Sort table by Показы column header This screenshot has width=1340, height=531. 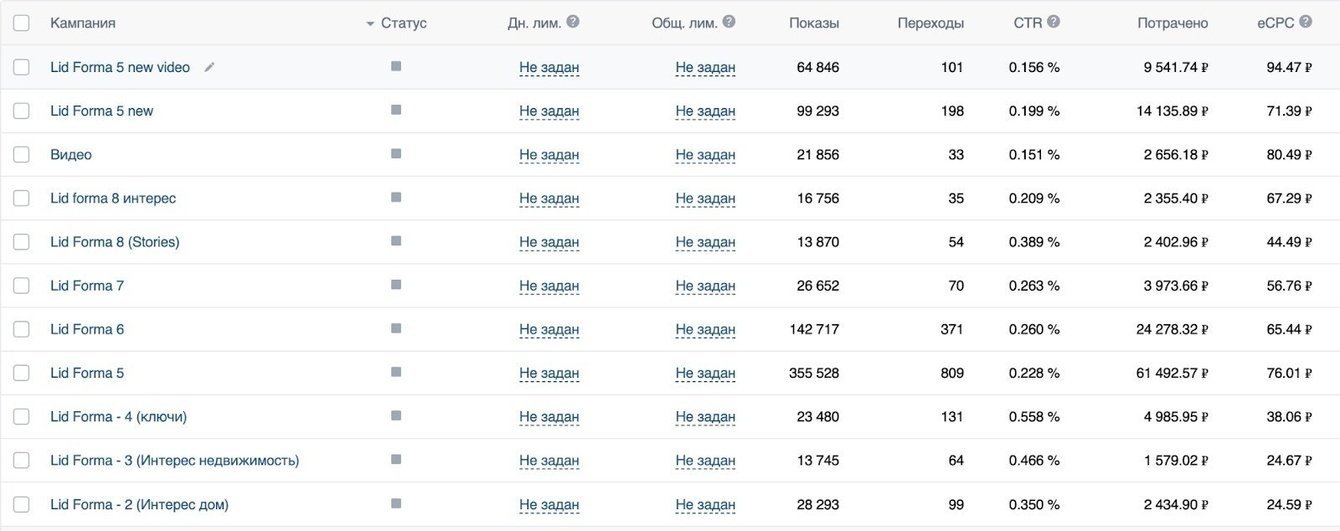point(813,23)
